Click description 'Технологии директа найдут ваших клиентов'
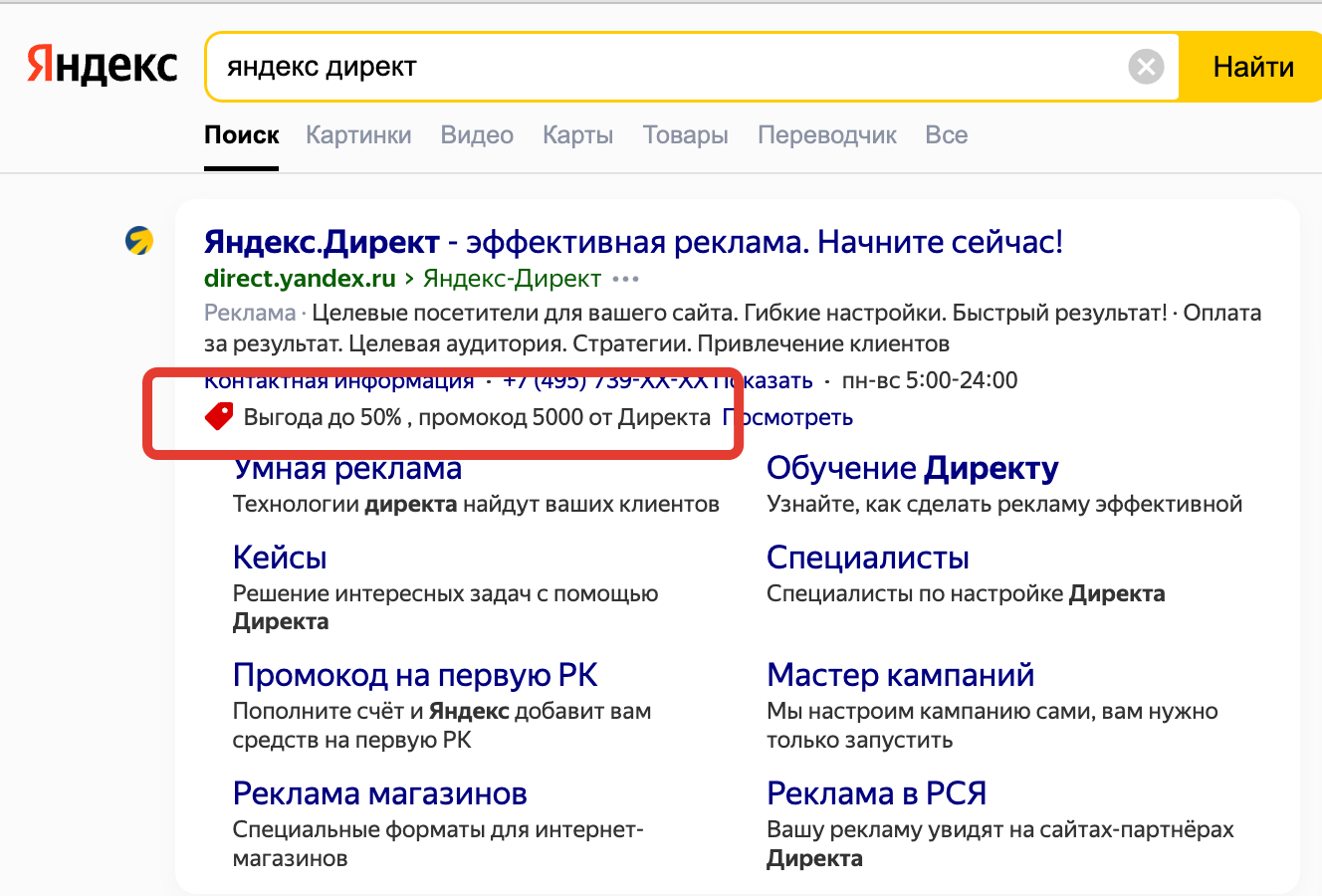The height and width of the screenshot is (896, 1322). point(476,504)
